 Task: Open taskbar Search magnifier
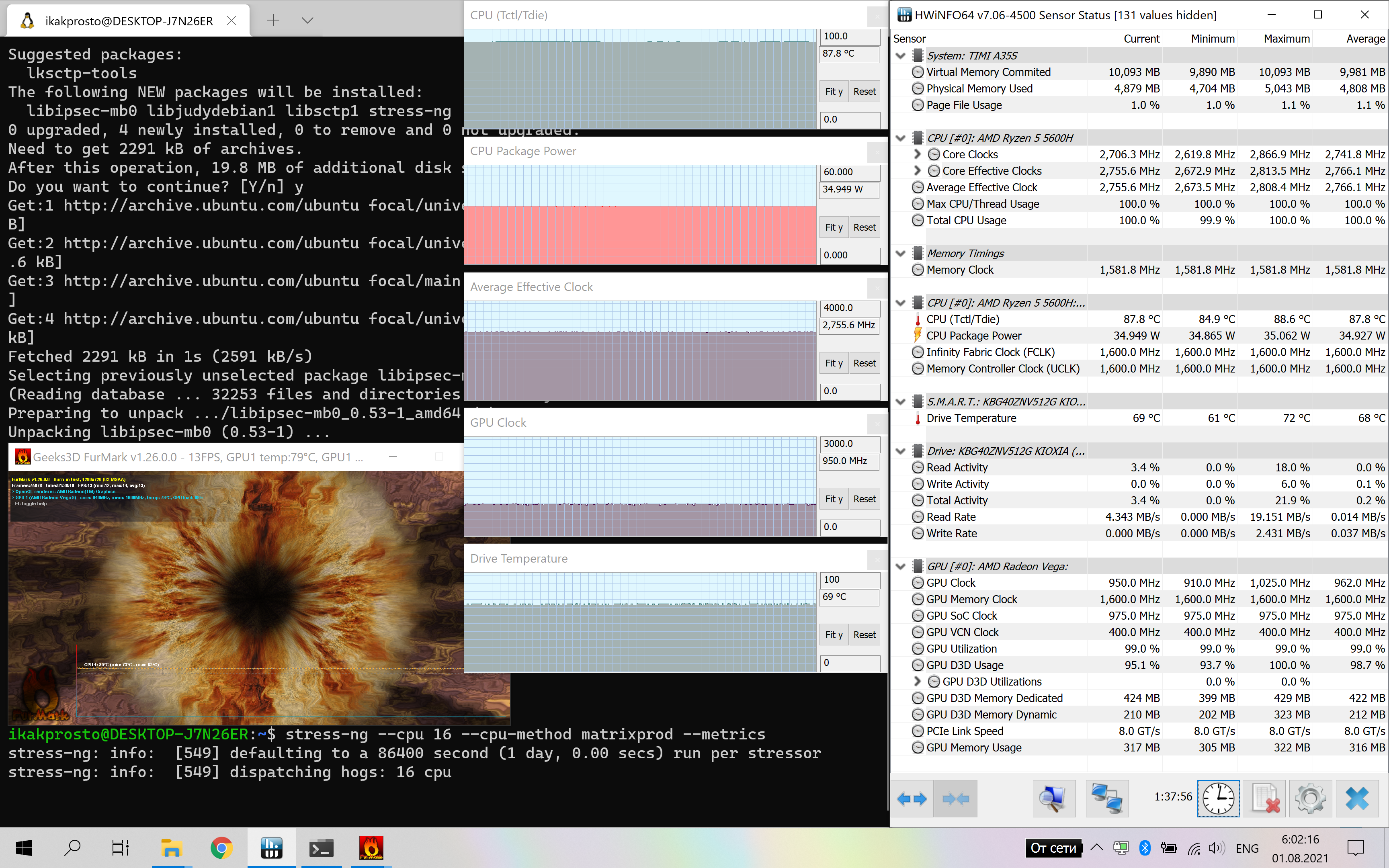pyautogui.click(x=72, y=848)
